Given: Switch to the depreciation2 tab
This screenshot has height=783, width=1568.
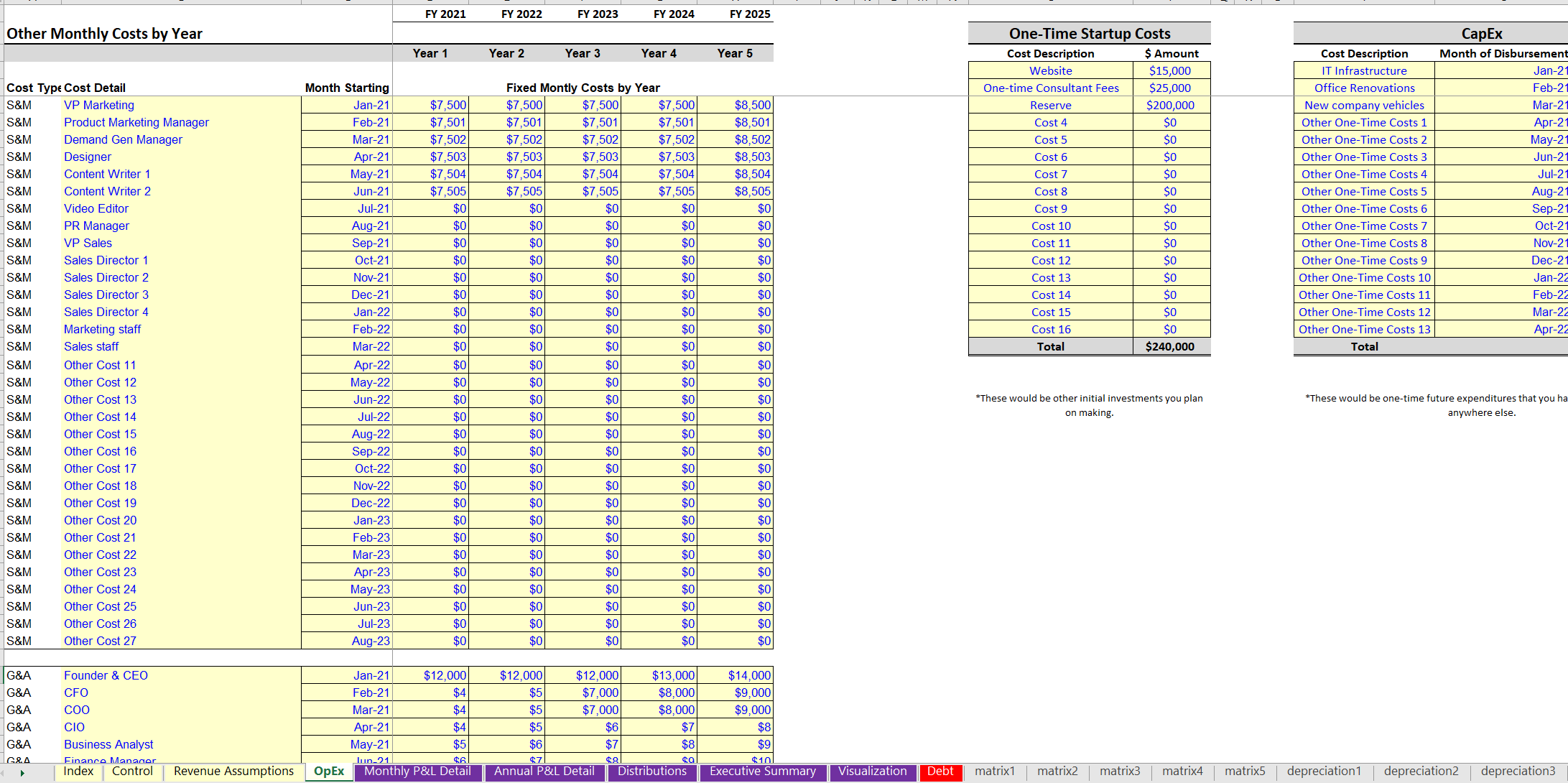Looking at the screenshot, I should [x=1421, y=772].
